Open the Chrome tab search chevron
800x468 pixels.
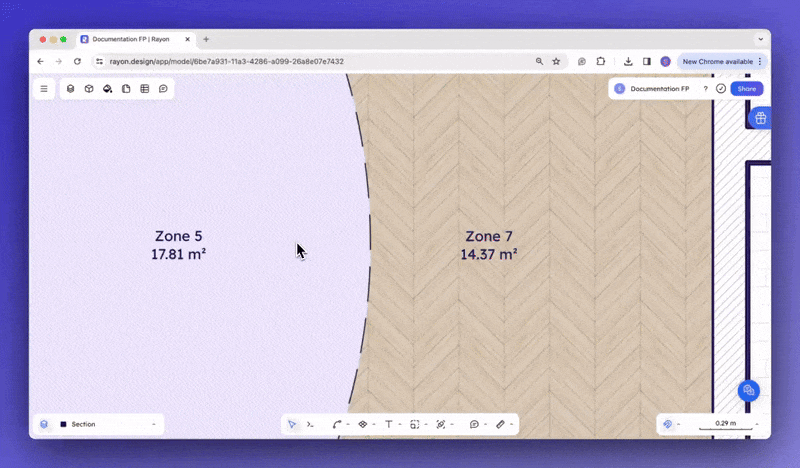click(x=760, y=39)
